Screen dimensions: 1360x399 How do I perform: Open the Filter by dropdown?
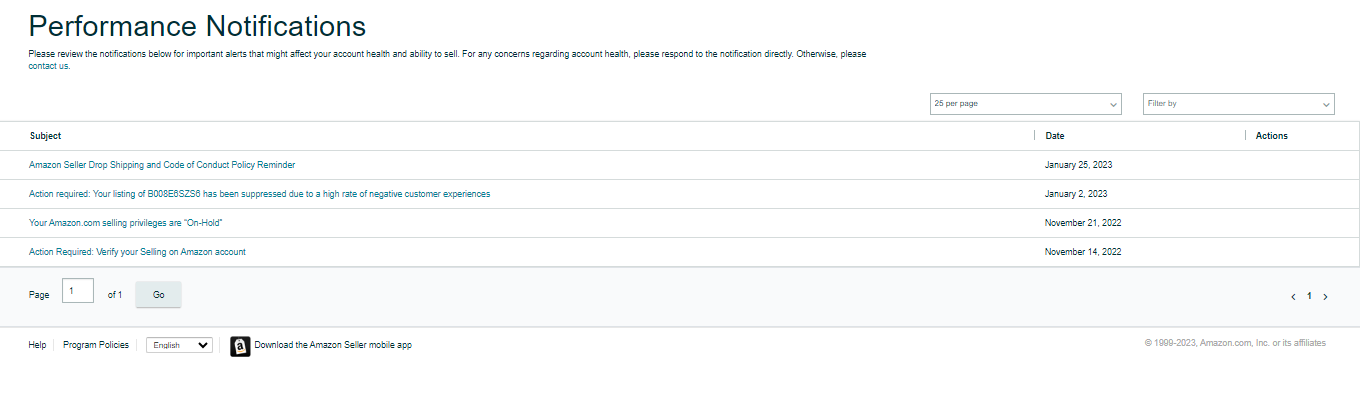tap(1239, 104)
